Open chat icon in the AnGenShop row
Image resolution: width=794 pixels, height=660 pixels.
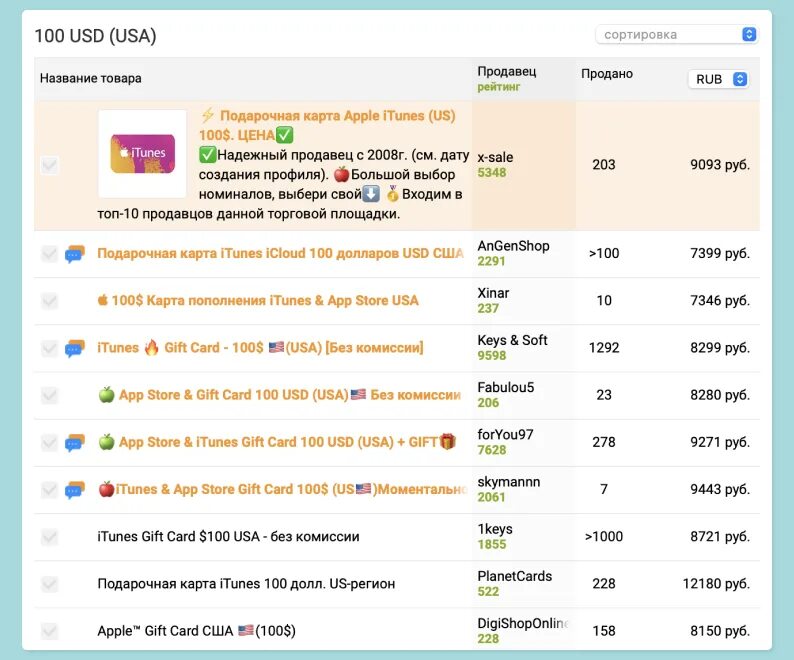[x=74, y=254]
